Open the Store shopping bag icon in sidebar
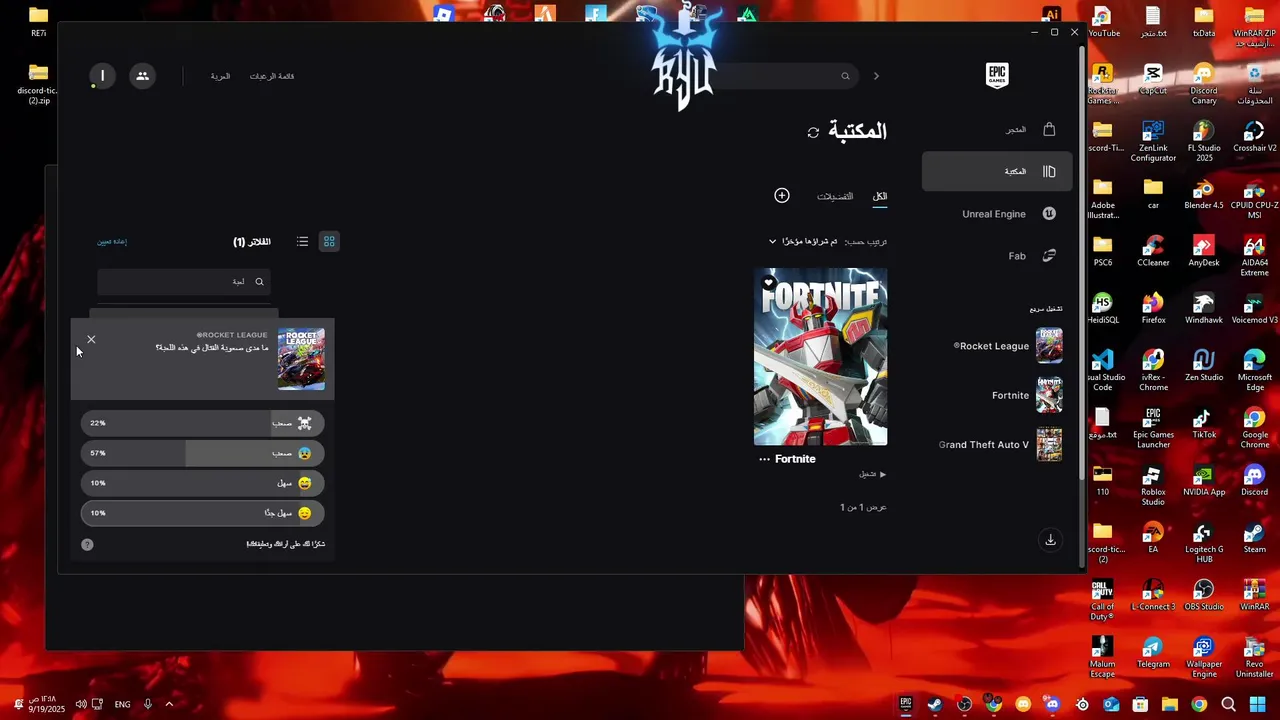 click(1049, 129)
